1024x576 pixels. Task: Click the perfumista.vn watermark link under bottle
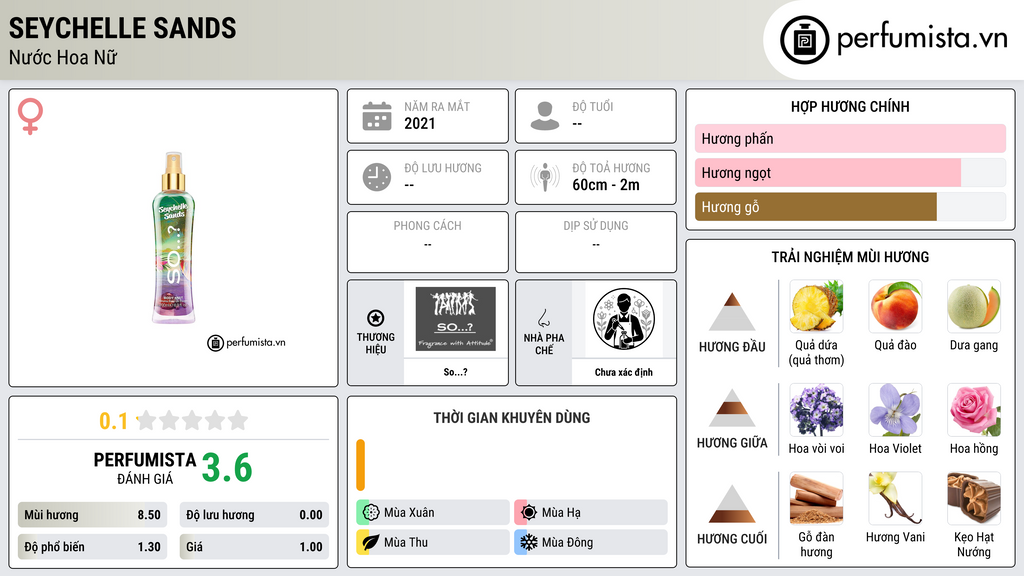click(246, 342)
